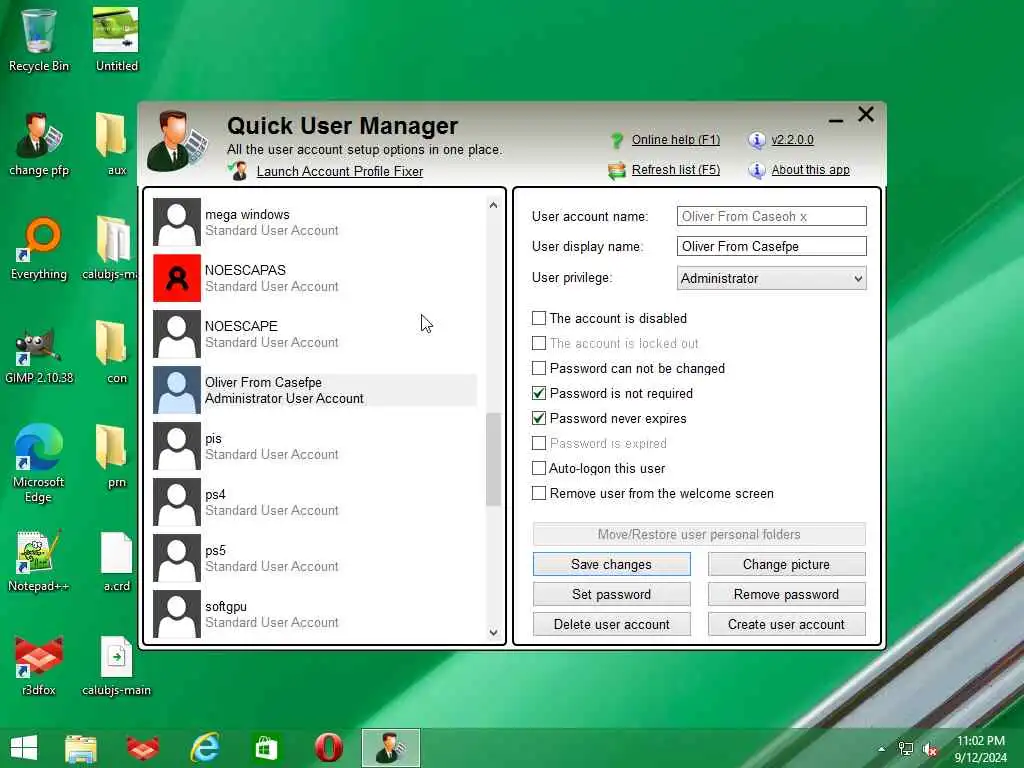
Task: Uncheck Password never expires
Action: 539,418
